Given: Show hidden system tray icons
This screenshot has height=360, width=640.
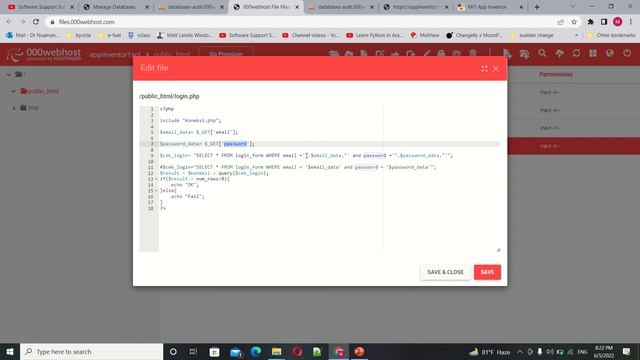Looking at the screenshot, I should coord(520,352).
